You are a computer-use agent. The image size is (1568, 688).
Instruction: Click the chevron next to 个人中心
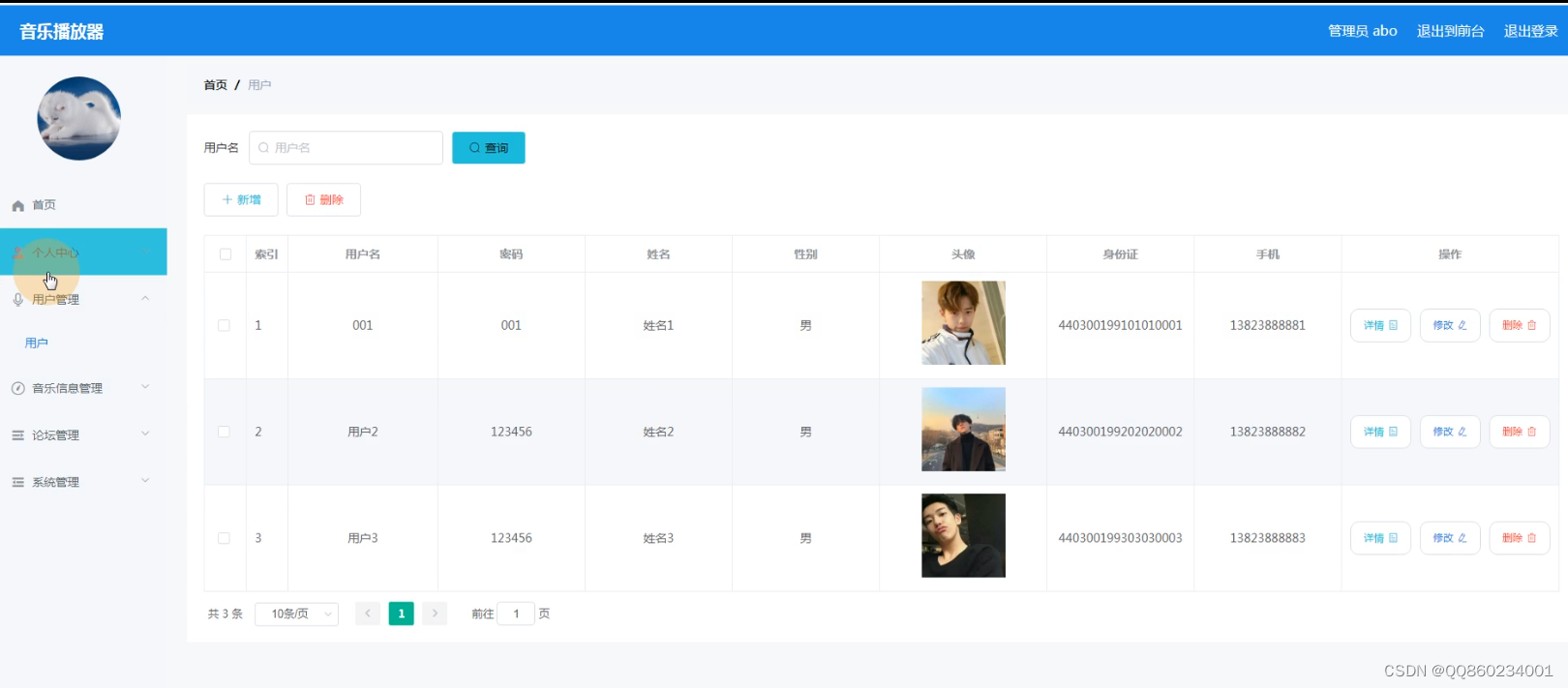click(x=145, y=252)
